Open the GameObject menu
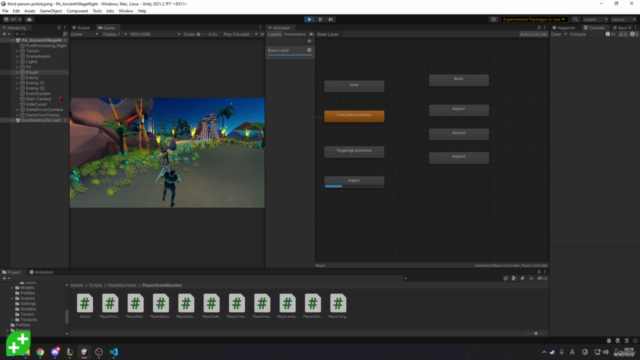 [x=51, y=11]
